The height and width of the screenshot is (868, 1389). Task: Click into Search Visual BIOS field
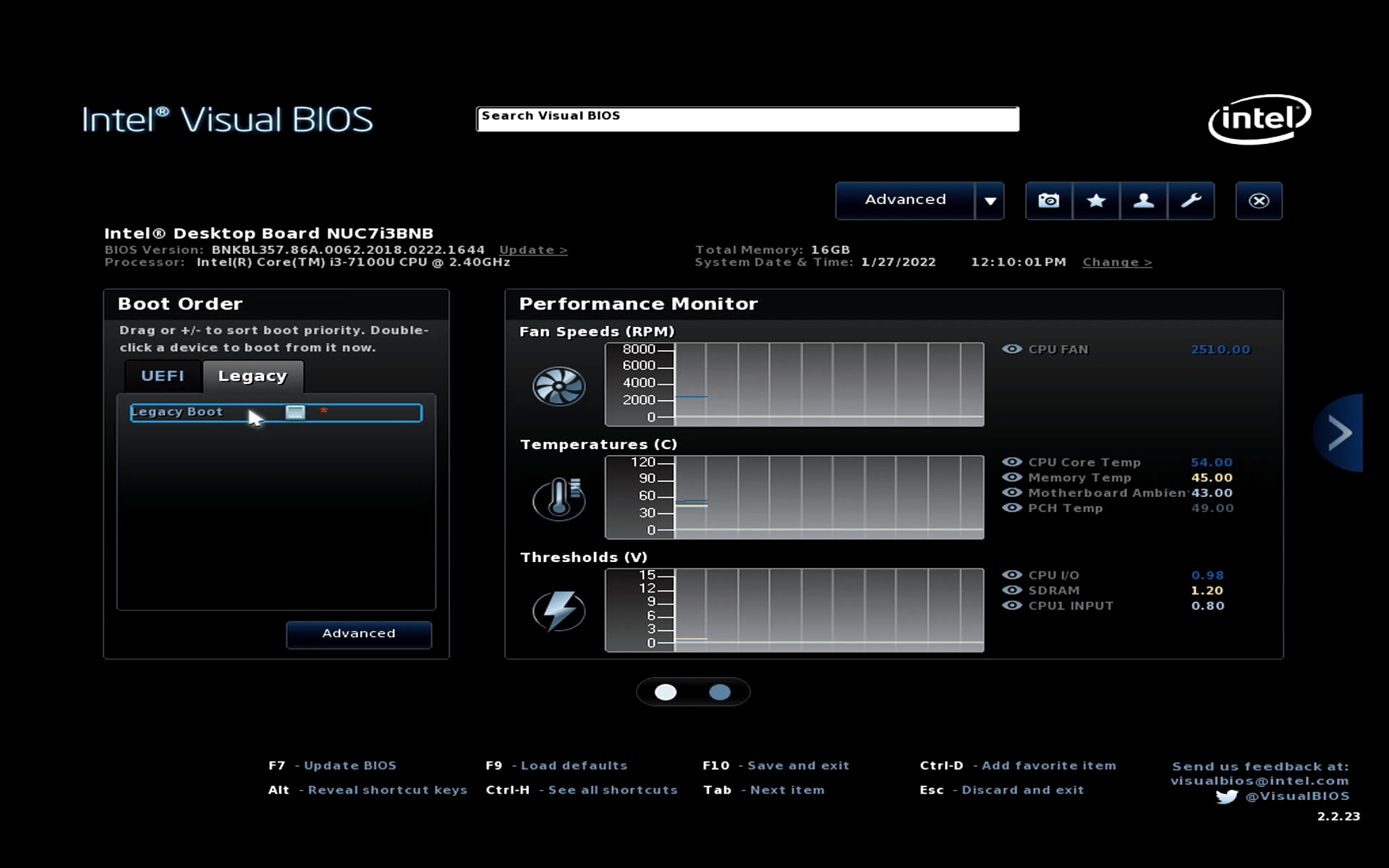747,119
